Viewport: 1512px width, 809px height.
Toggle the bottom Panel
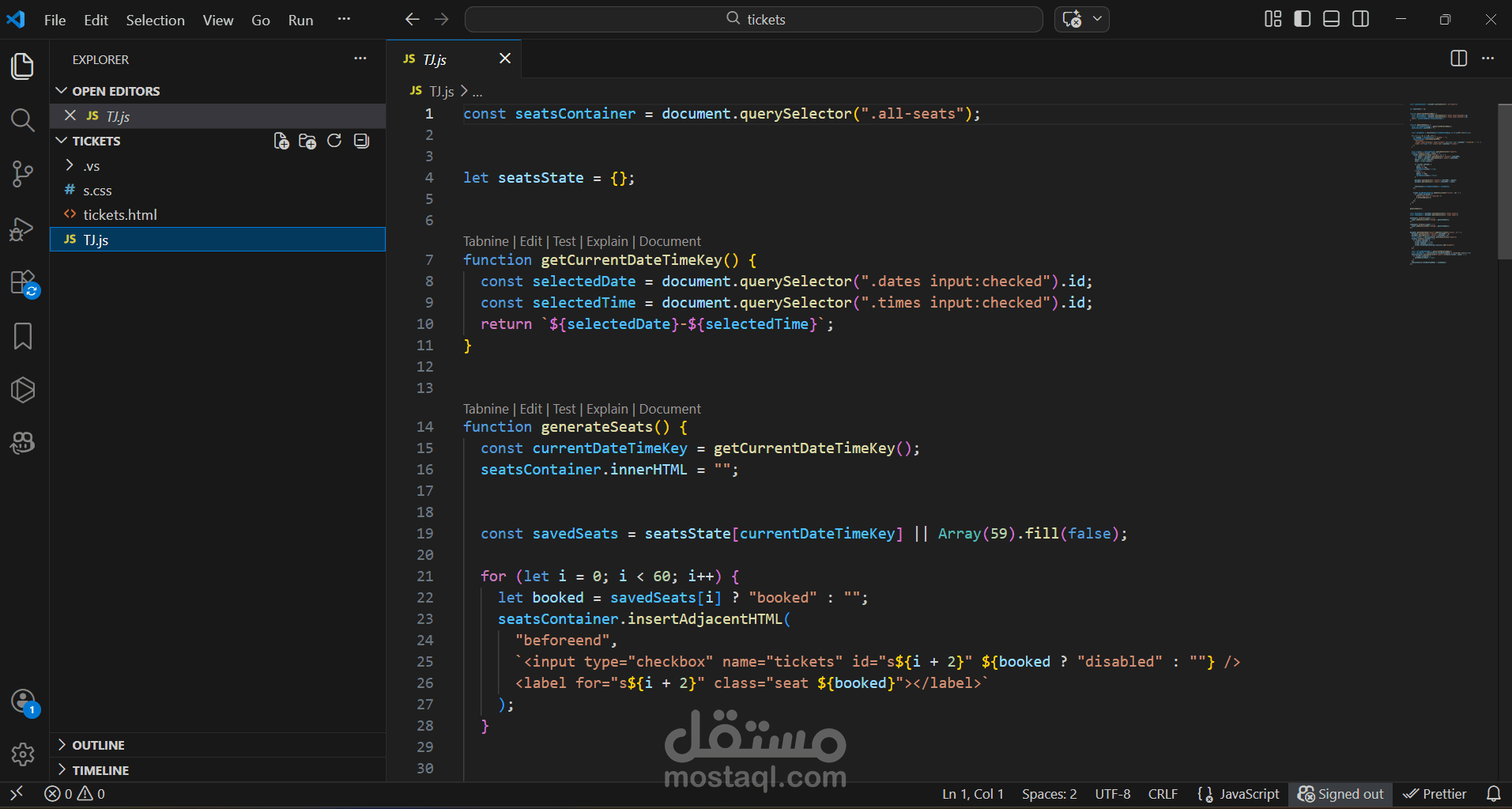click(x=1331, y=19)
